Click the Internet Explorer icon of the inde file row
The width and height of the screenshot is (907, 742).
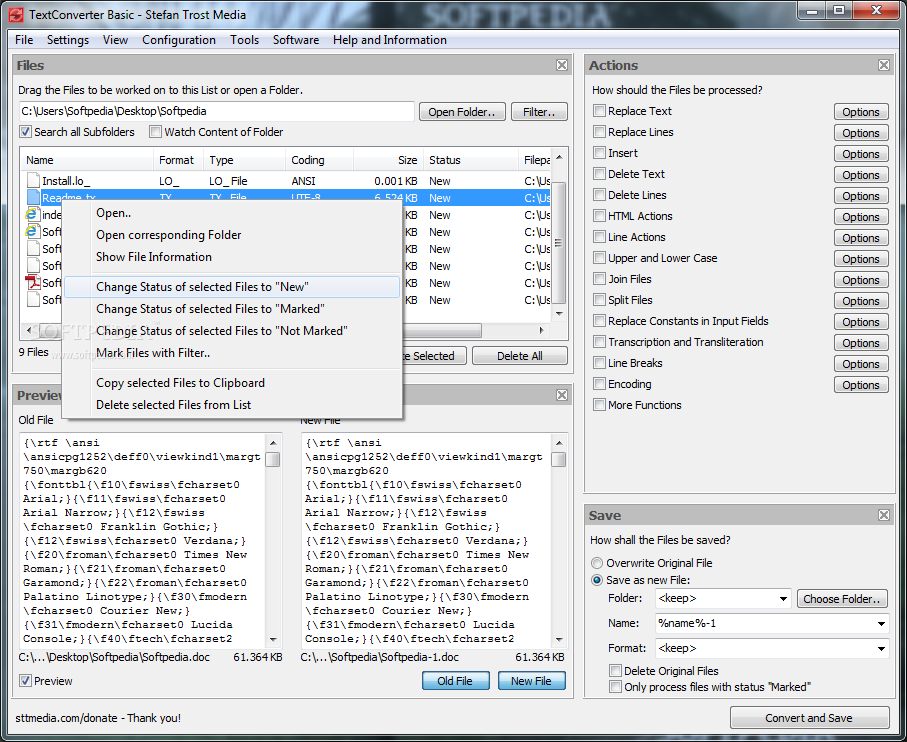[x=32, y=215]
